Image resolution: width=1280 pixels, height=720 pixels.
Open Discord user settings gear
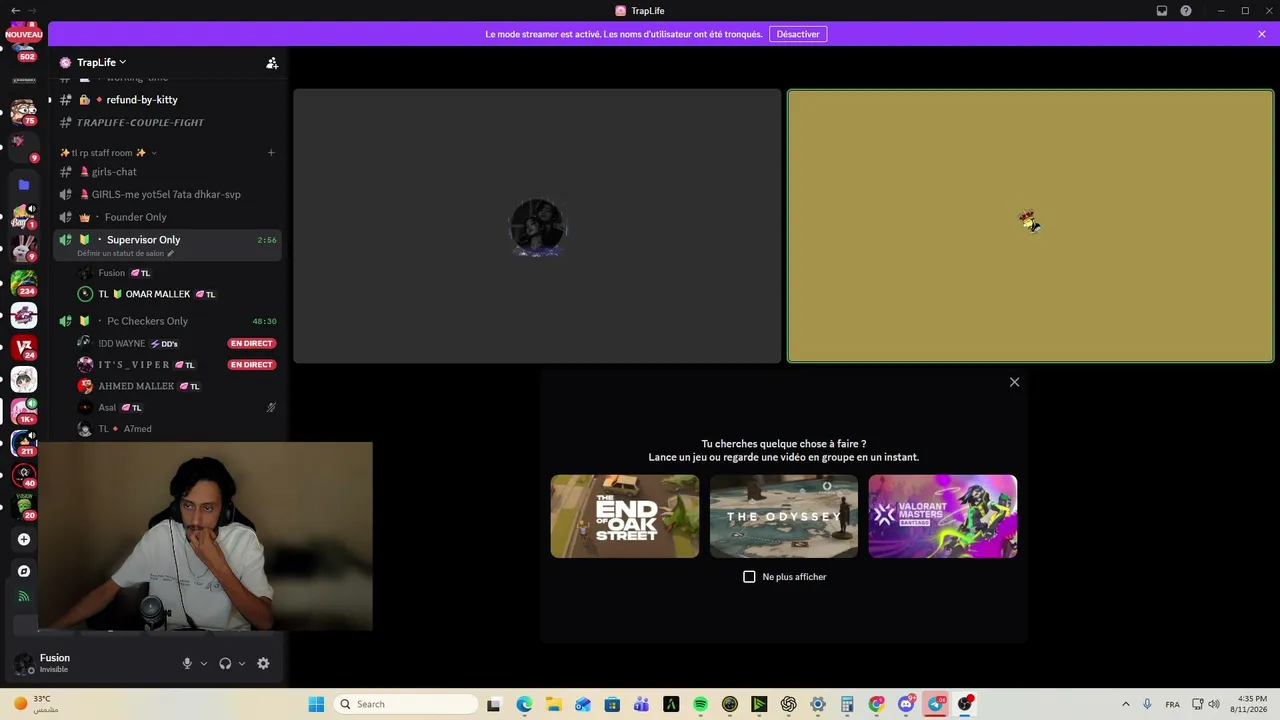tap(263, 663)
